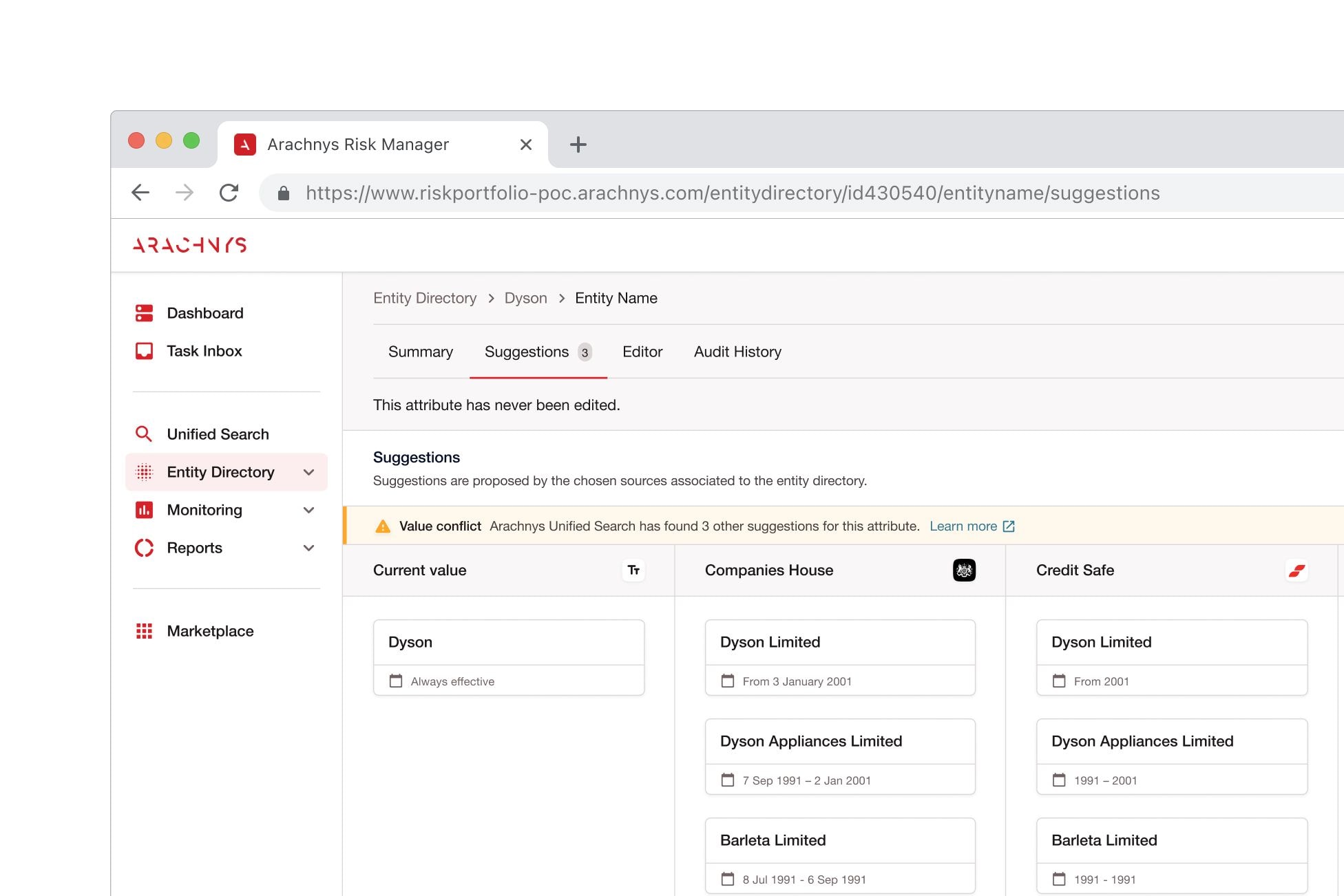Click the padlock icon in address bar
Viewport: 1344px width, 896px height.
click(x=283, y=193)
